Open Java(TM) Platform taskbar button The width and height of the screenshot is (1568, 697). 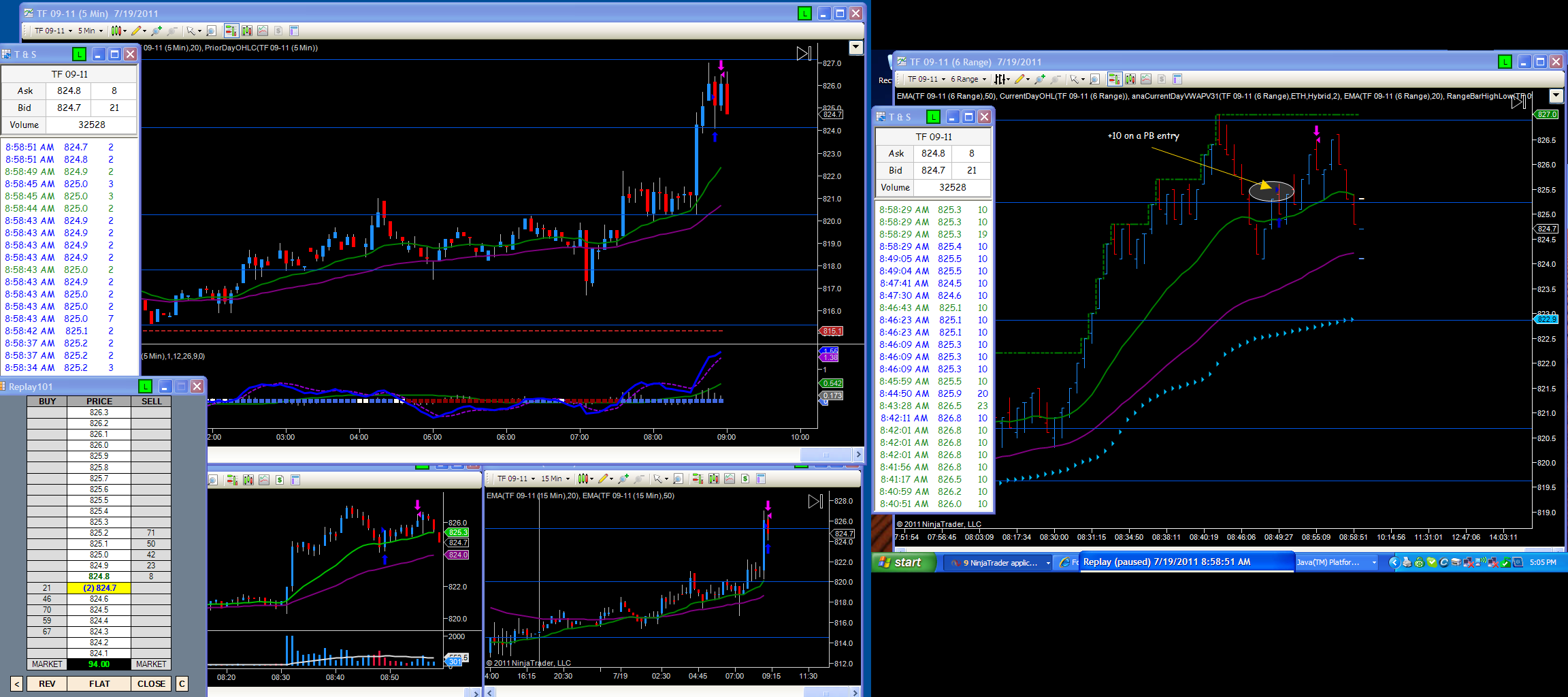(x=1335, y=562)
